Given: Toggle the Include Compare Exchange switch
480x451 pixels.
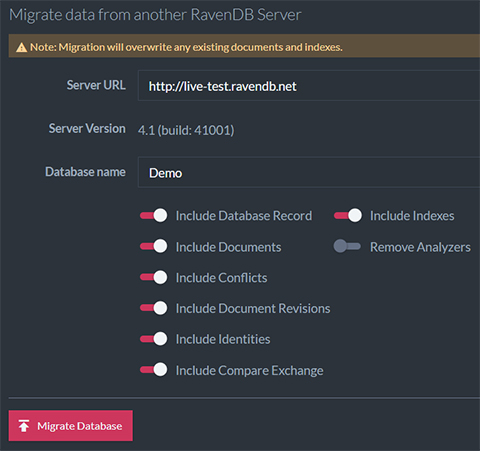Looking at the screenshot, I should point(154,370).
